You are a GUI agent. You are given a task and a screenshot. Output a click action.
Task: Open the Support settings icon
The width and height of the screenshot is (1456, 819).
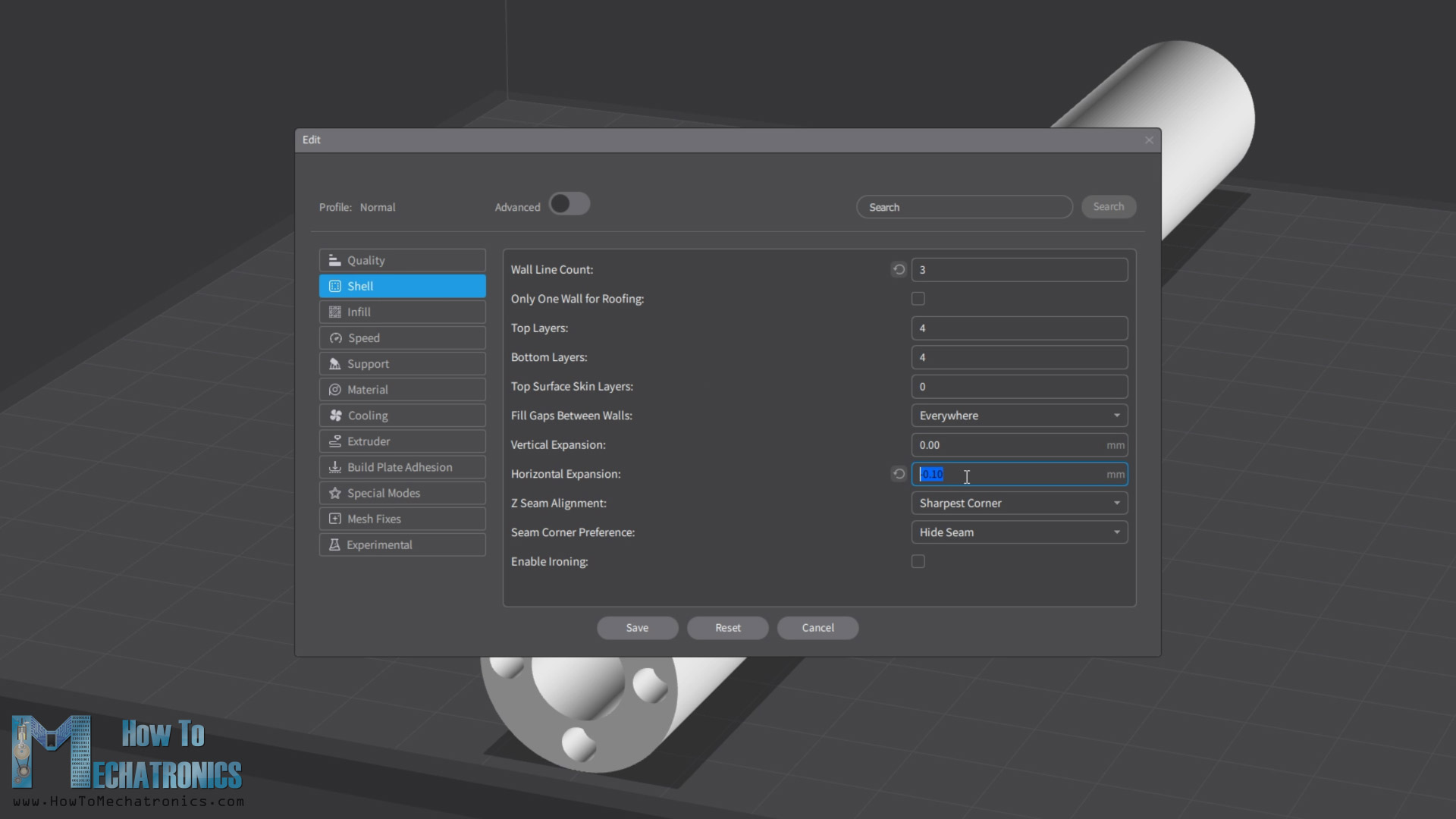pos(334,364)
